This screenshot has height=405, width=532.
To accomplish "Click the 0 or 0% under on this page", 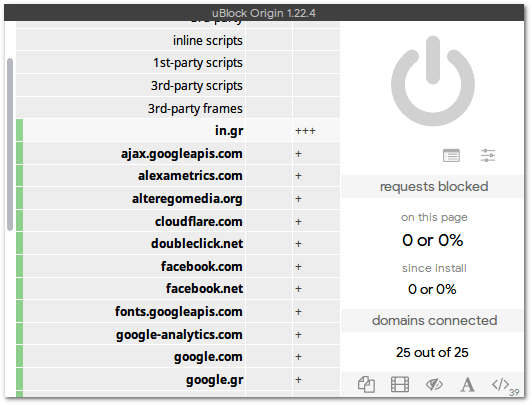I will 433,240.
